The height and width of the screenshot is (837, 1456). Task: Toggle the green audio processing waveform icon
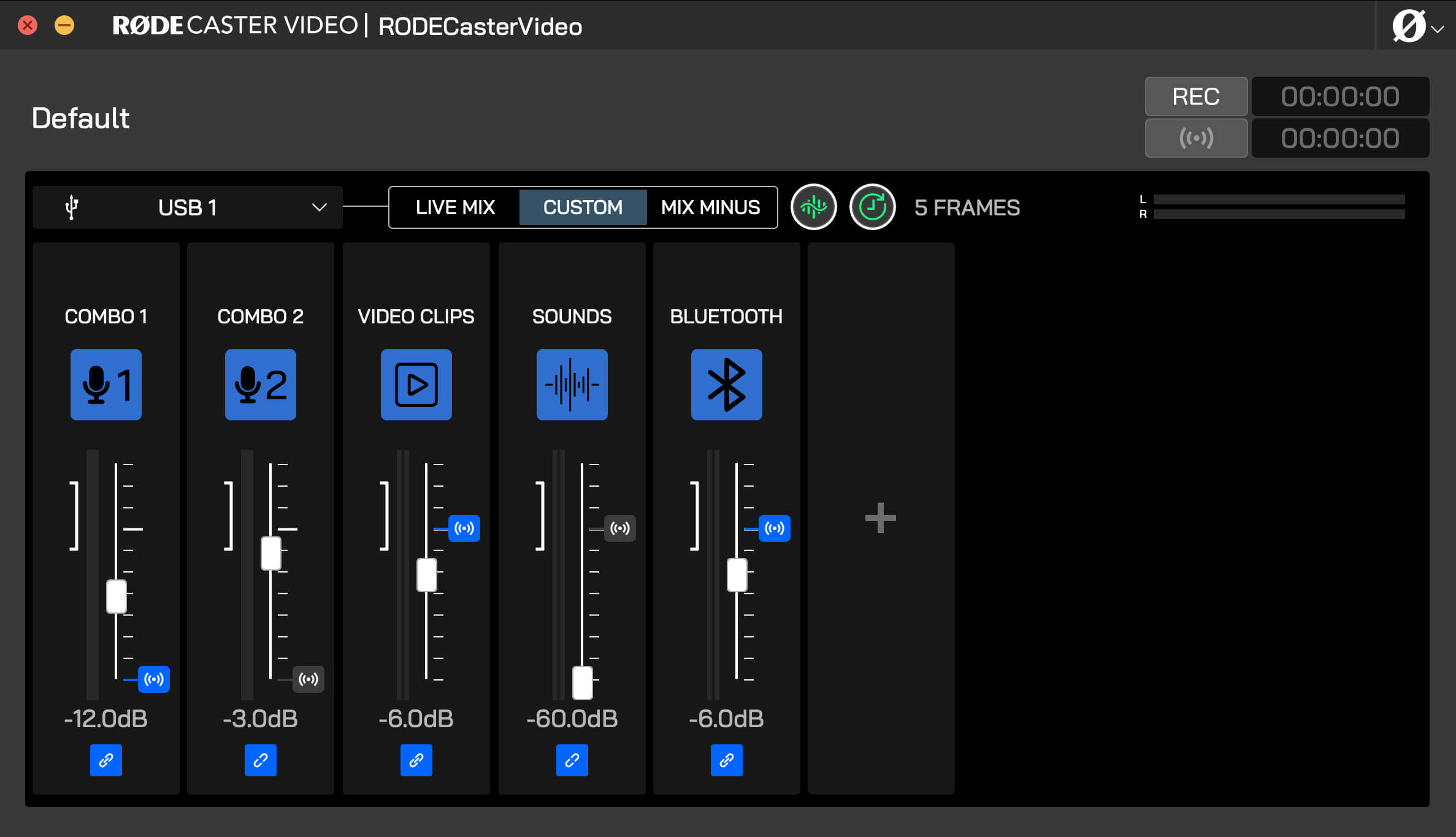click(814, 207)
